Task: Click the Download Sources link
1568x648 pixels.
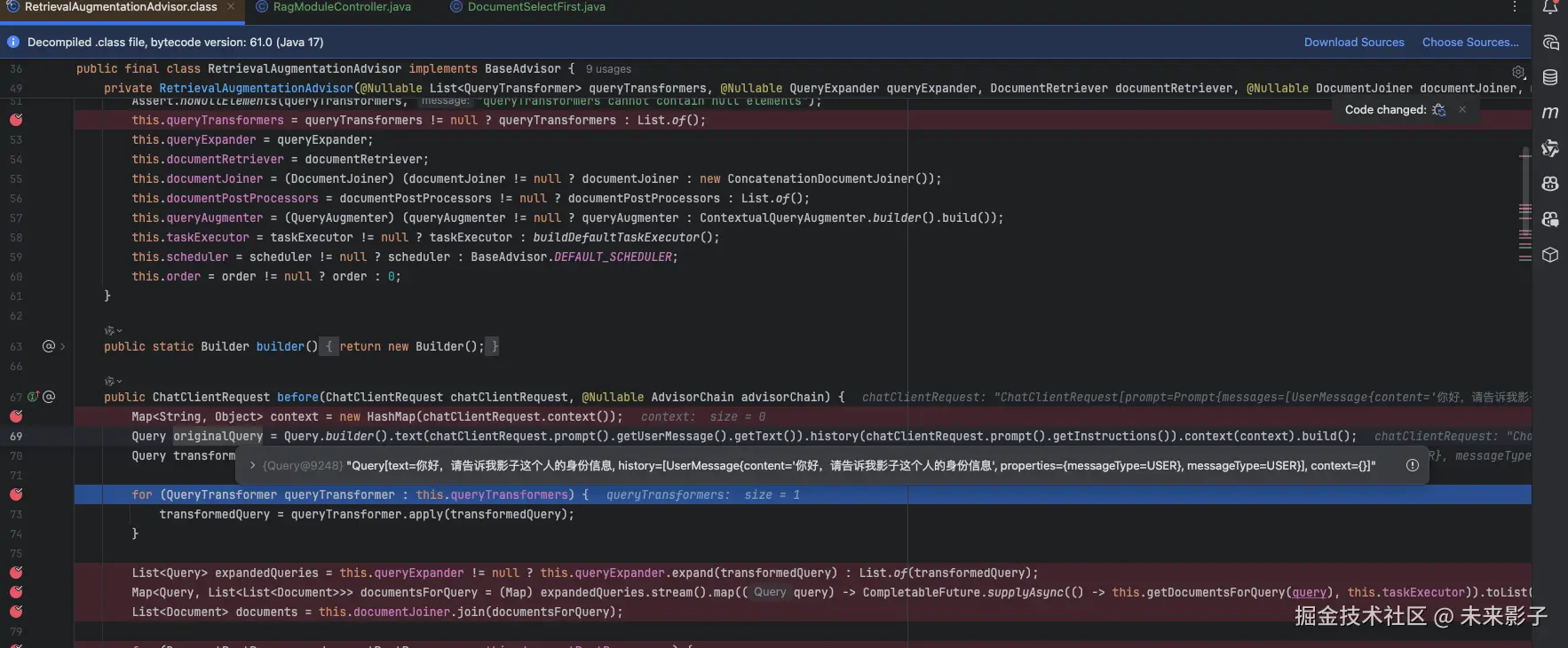Action: pos(1354,42)
